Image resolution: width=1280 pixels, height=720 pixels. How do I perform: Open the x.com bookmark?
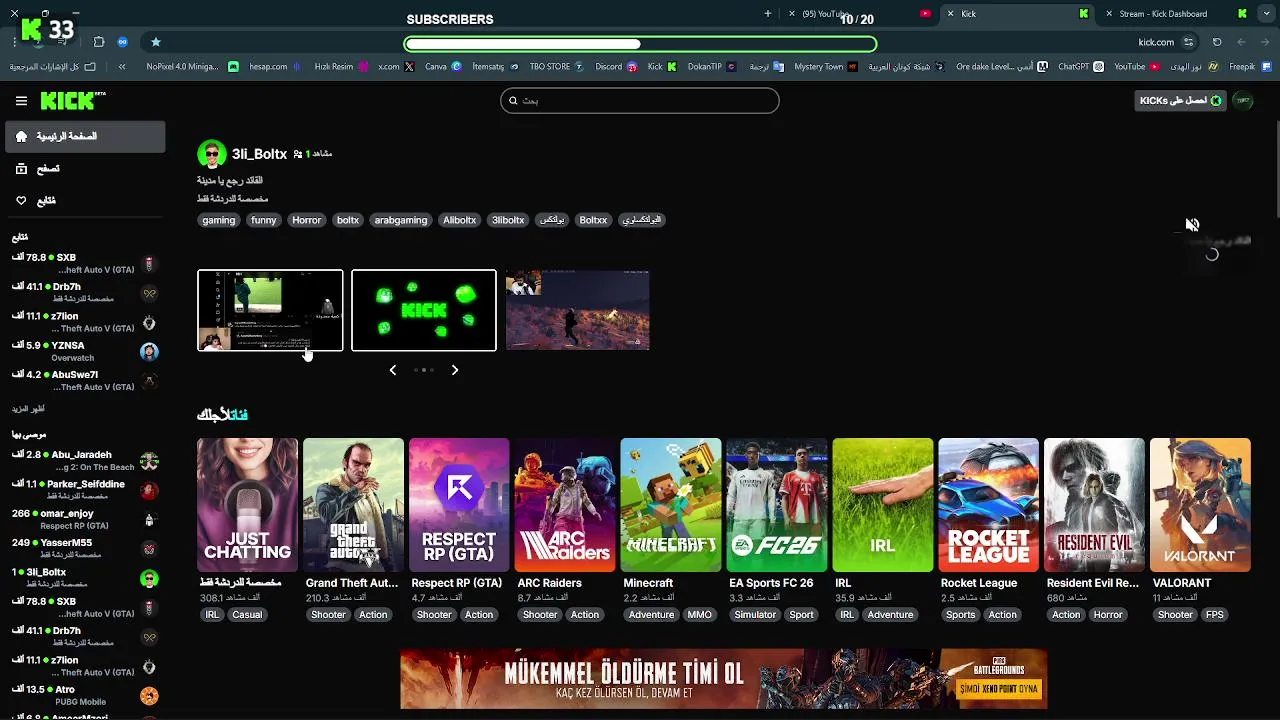click(396, 67)
